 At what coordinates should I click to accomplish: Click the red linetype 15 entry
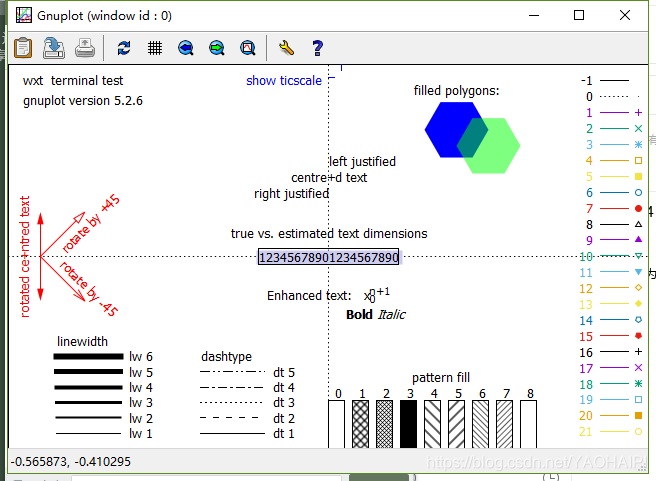[x=611, y=336]
